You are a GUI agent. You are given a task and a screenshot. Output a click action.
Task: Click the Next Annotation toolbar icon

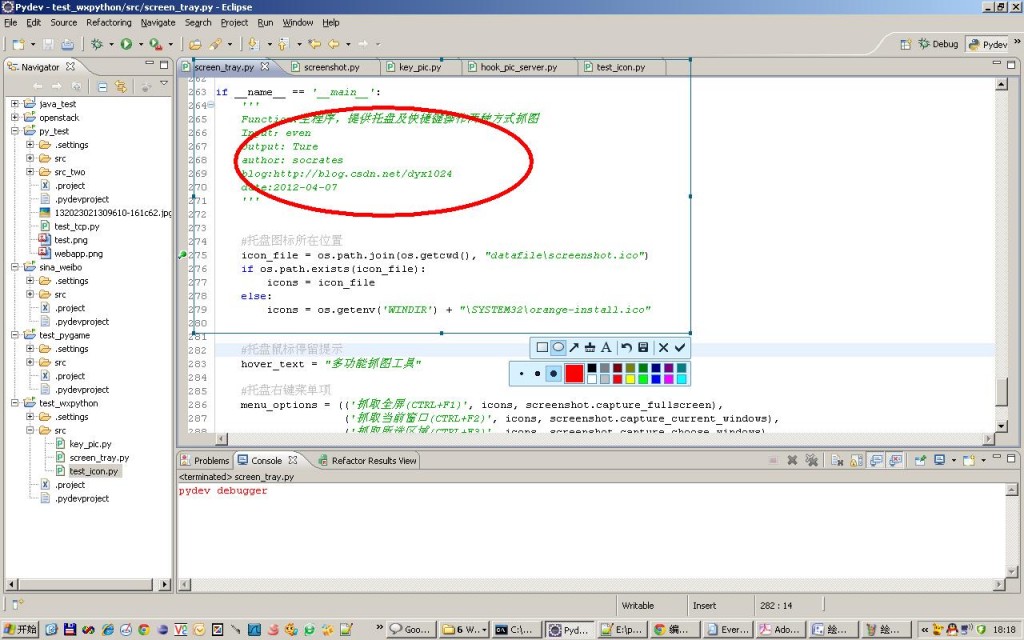(x=253, y=44)
